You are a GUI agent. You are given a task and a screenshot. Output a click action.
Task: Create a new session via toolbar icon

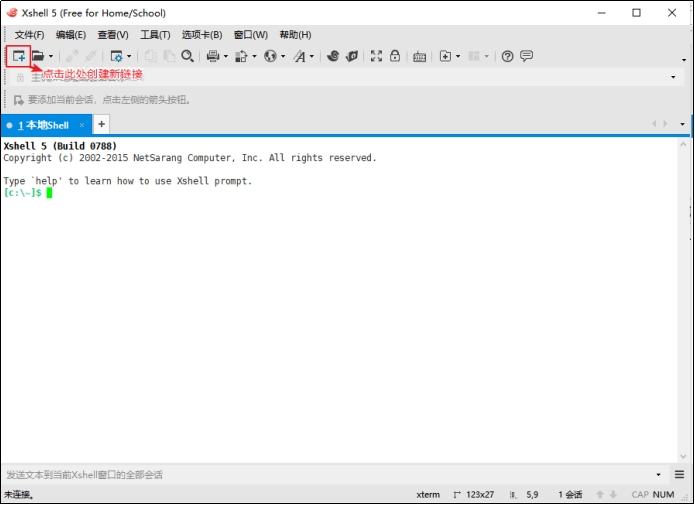(19, 56)
